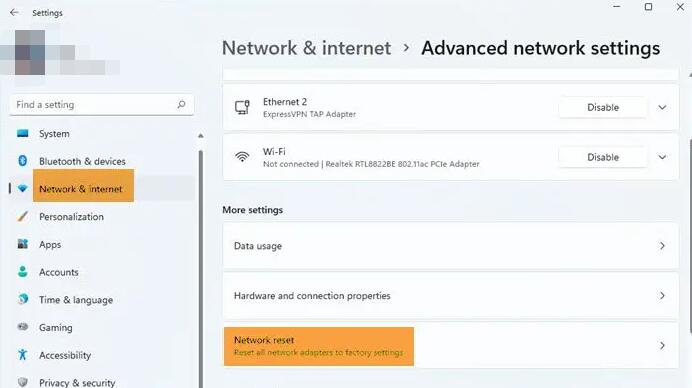The image size is (692, 388).
Task: Open Privacy & security section
Action: click(x=77, y=382)
